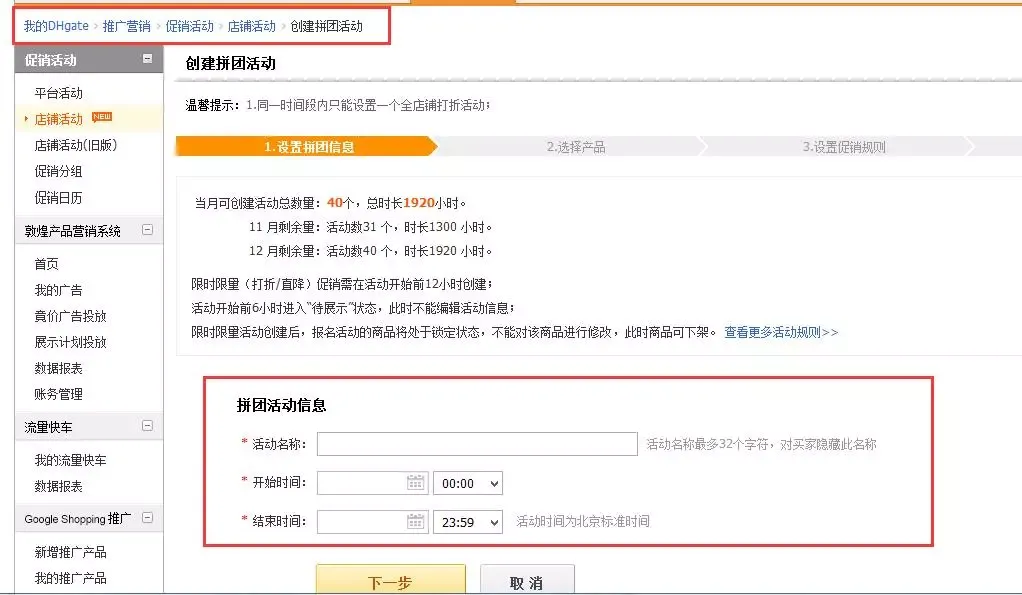Click the 12 月剩余量 line
The width and height of the screenshot is (1022, 595).
pyautogui.click(x=370, y=251)
